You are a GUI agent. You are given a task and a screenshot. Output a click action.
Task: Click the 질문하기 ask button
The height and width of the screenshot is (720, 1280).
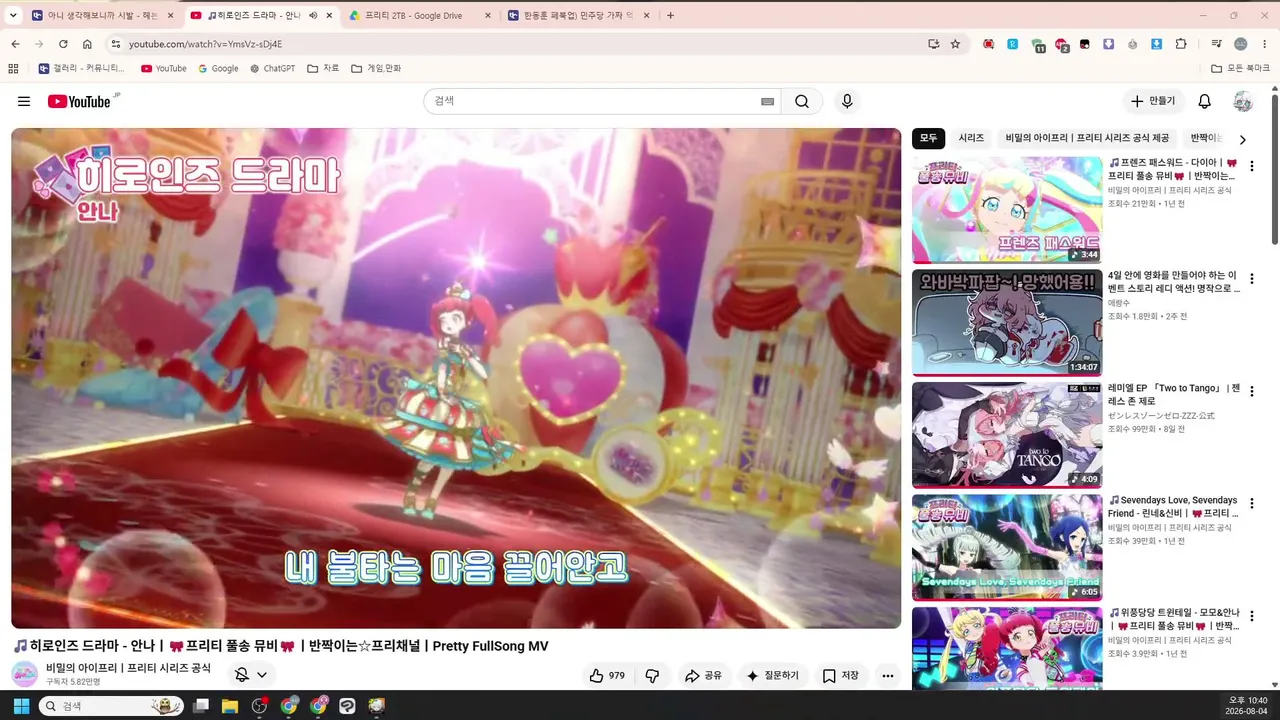[773, 676]
